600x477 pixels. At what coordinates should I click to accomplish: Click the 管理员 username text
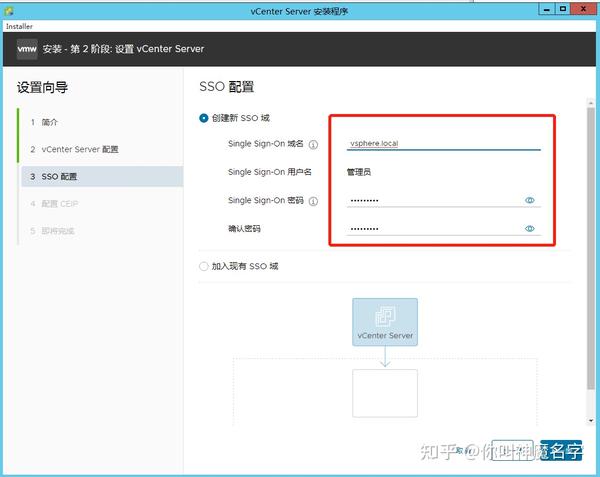point(359,172)
